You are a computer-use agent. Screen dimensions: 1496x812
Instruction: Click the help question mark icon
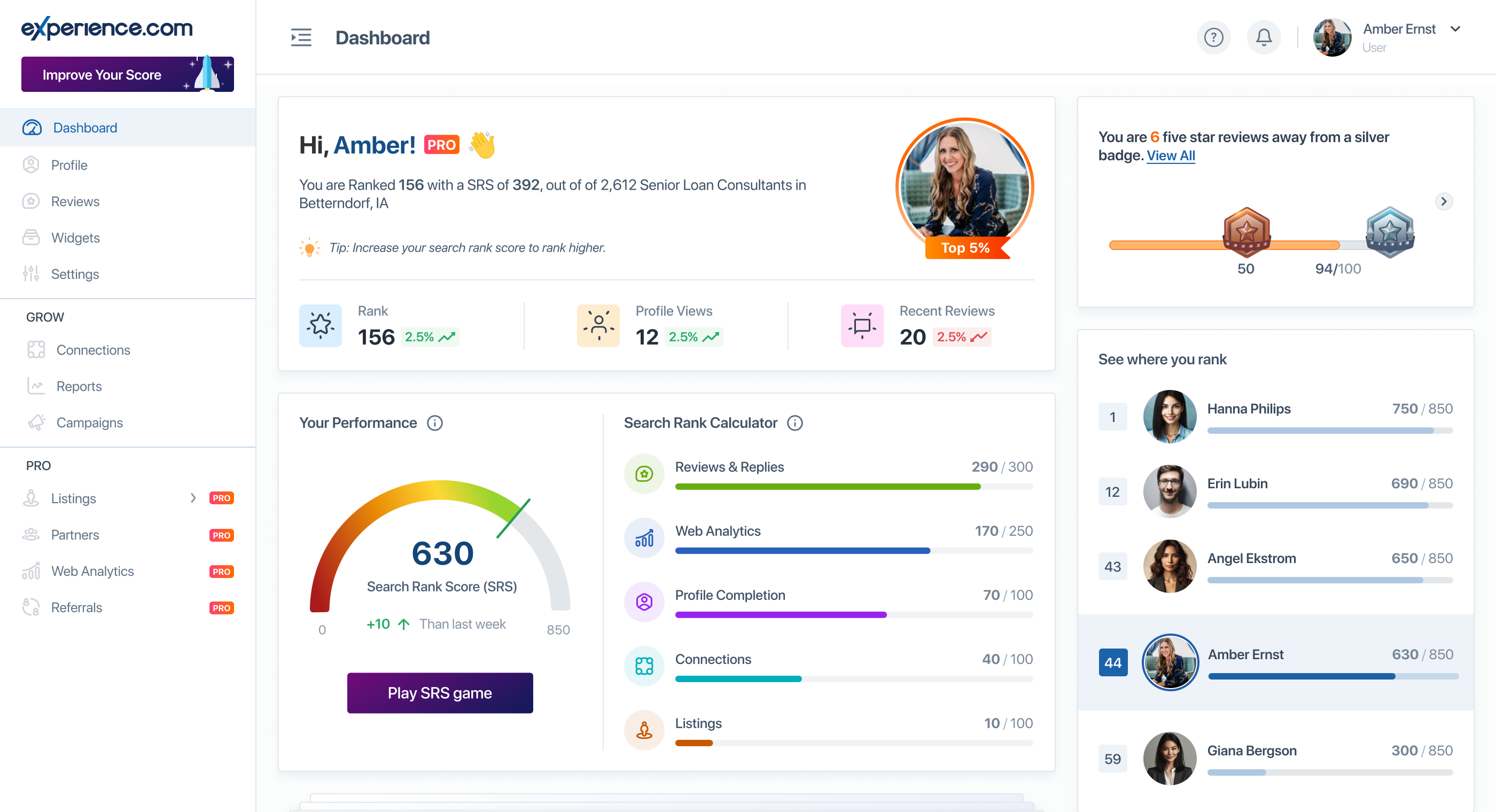1213,38
